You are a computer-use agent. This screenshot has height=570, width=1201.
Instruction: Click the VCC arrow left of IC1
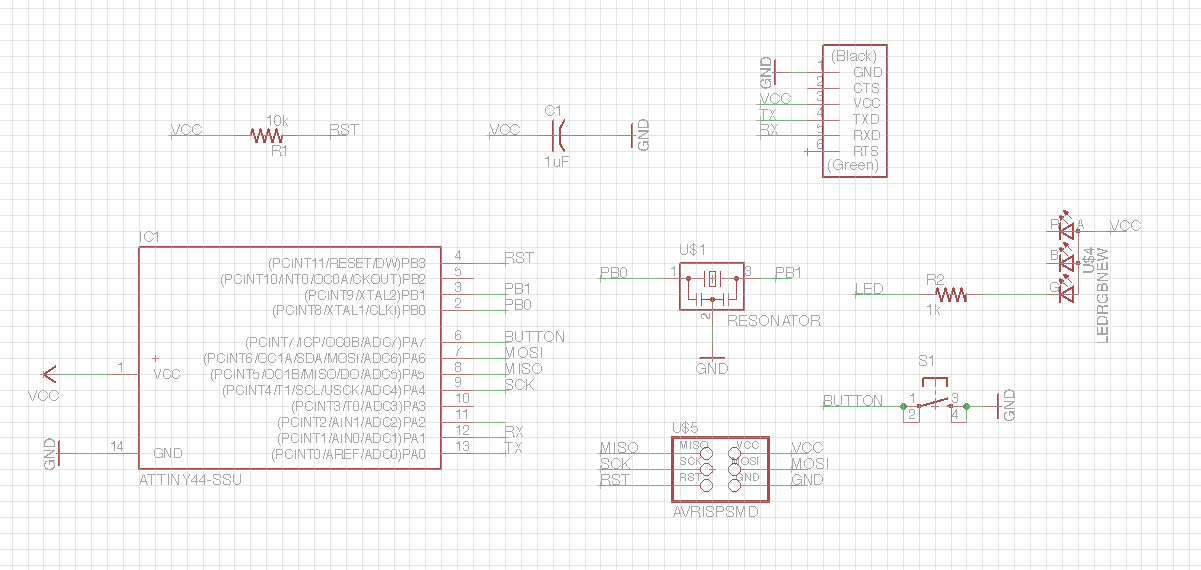47,374
